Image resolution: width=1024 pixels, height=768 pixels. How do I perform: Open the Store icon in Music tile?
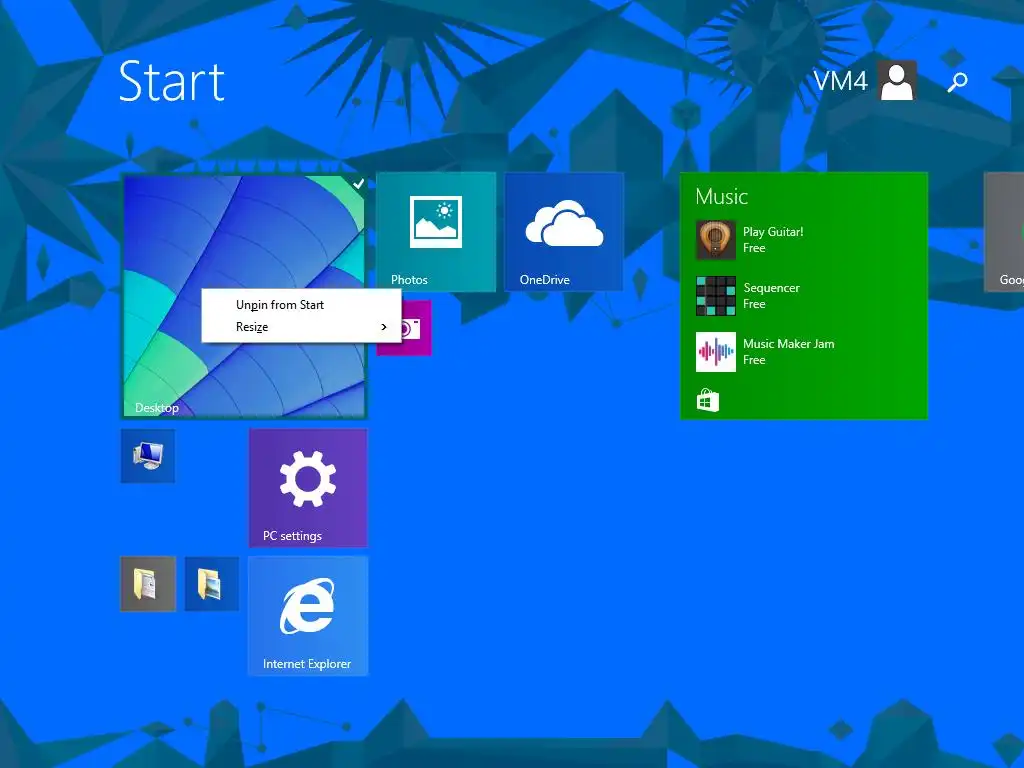[x=708, y=400]
